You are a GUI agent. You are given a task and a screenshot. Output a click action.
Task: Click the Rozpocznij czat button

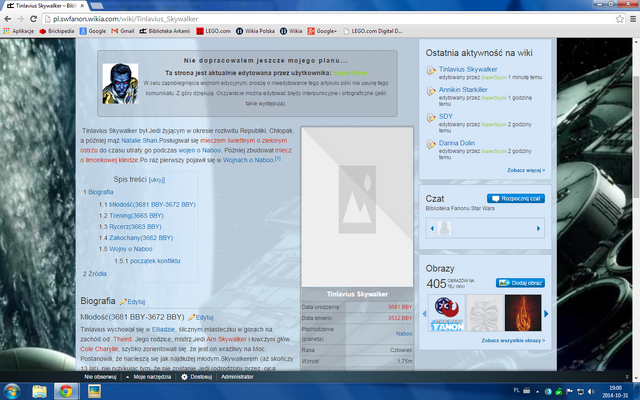516,198
